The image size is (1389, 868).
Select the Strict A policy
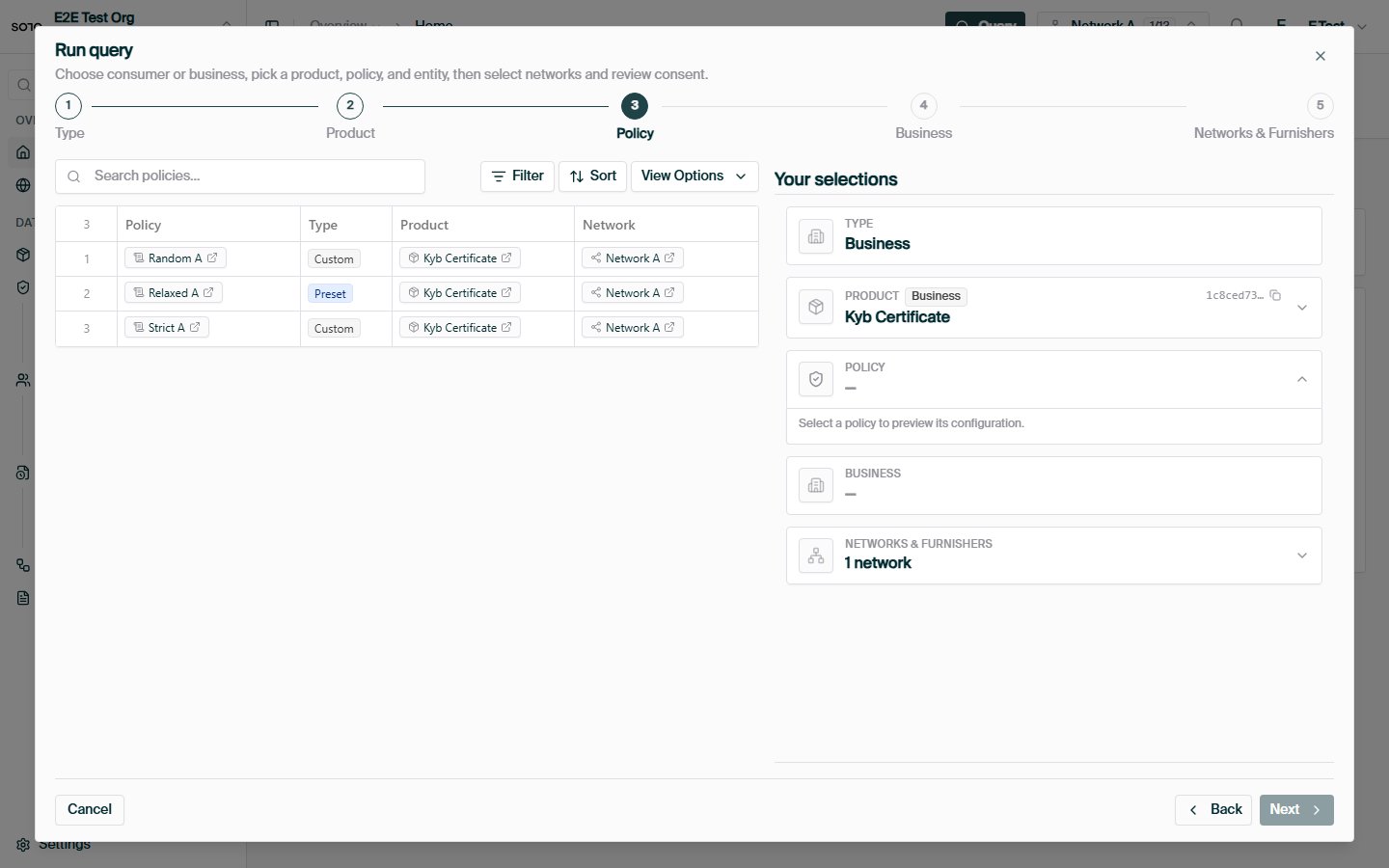click(166, 328)
